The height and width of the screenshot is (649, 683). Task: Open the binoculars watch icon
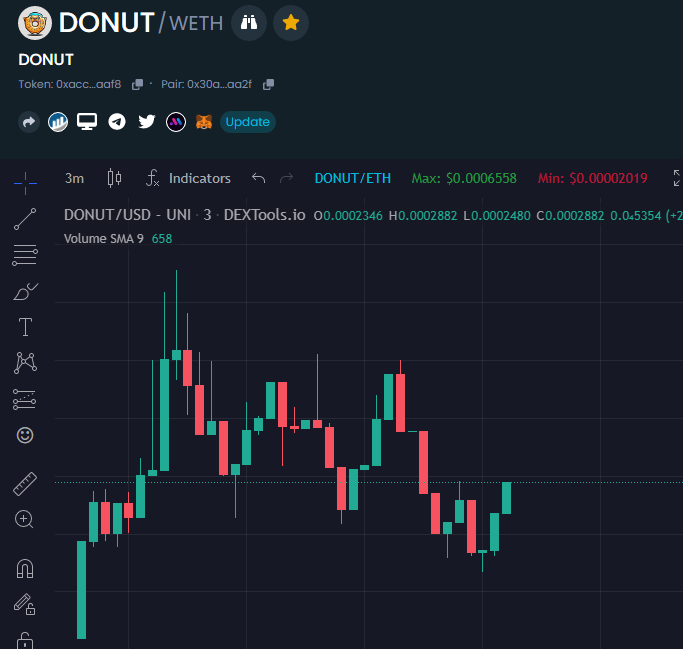pyautogui.click(x=249, y=23)
